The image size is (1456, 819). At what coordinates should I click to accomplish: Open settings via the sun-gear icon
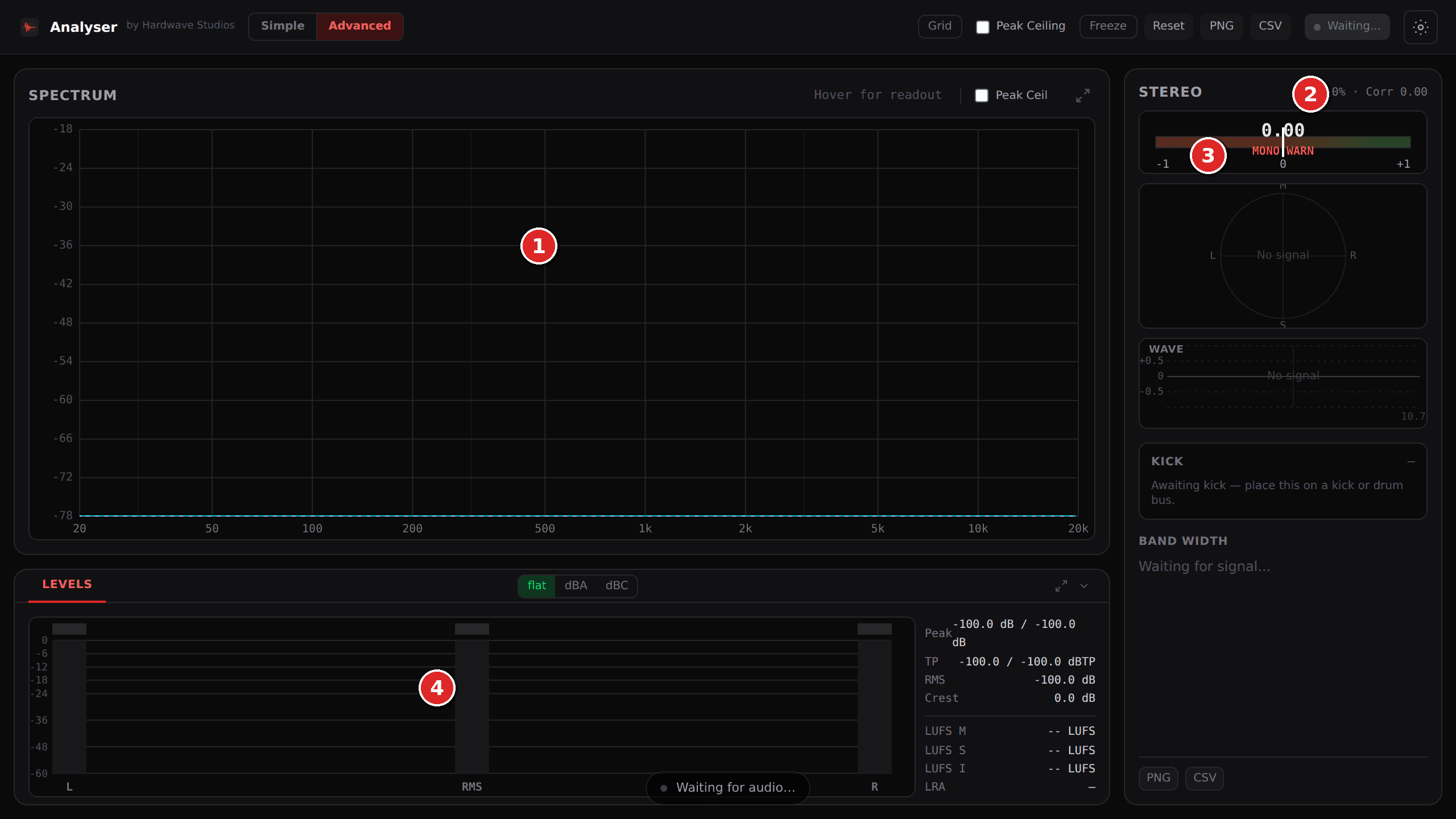(1420, 27)
